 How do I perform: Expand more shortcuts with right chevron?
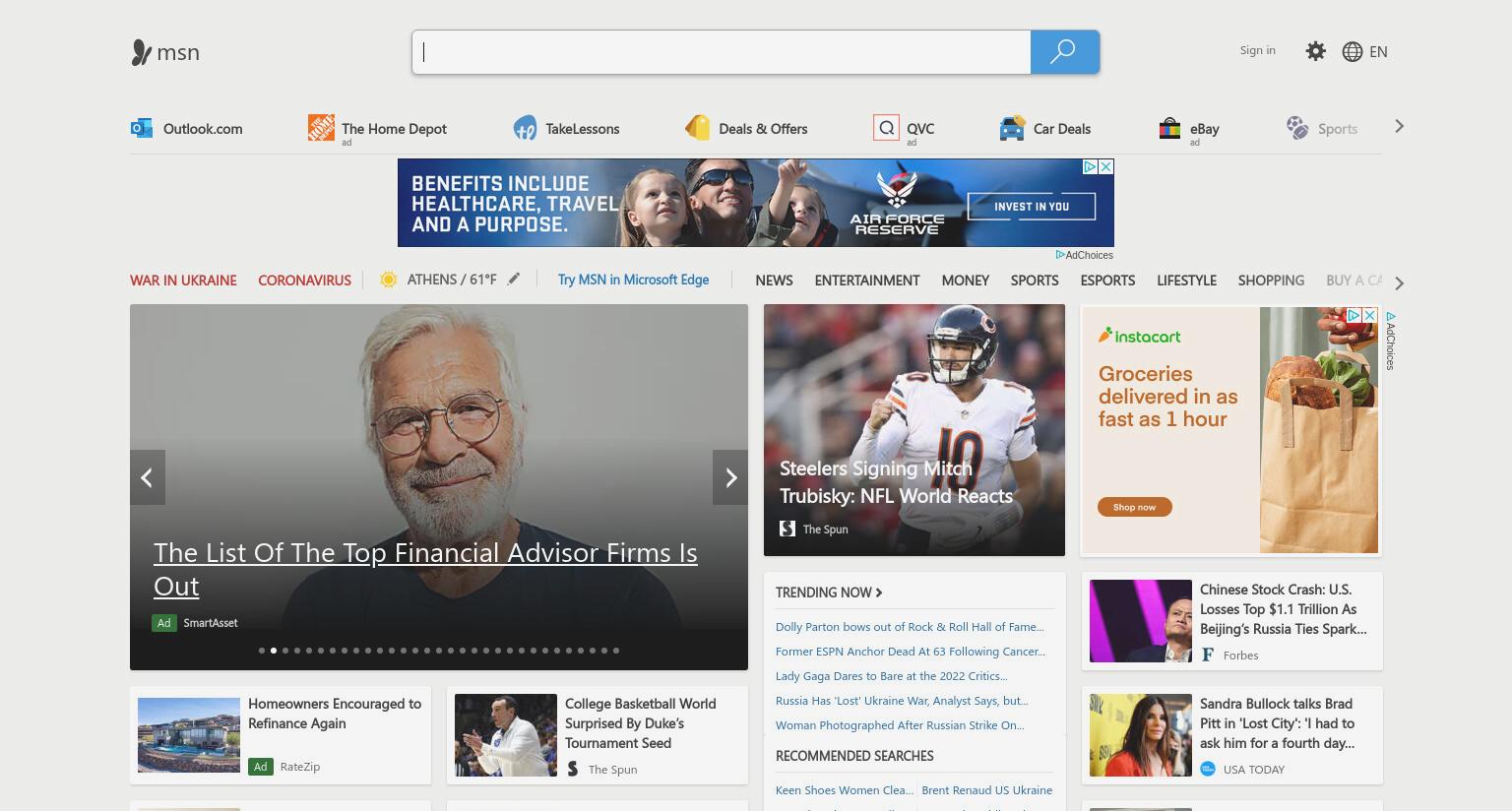point(1399,126)
